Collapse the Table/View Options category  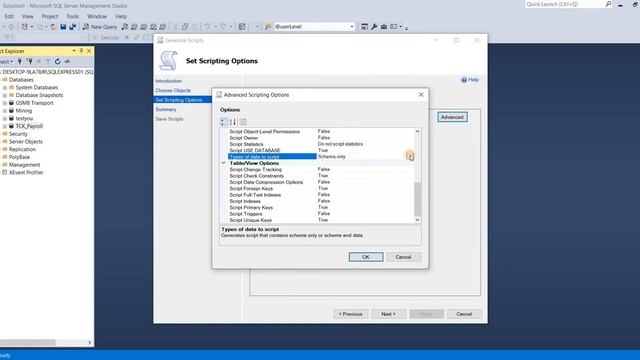click(223, 163)
